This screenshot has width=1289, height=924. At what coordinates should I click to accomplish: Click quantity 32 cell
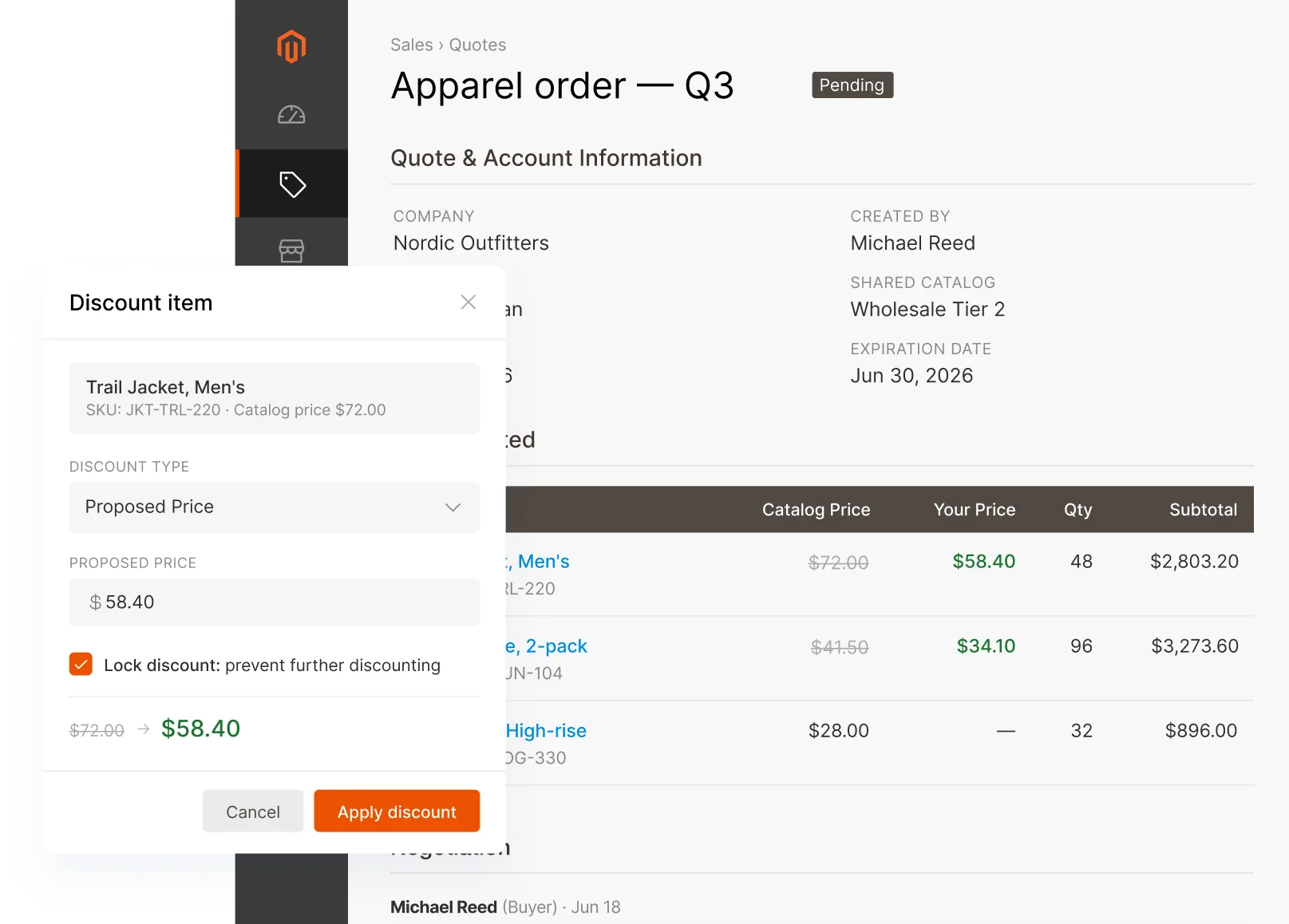point(1081,730)
